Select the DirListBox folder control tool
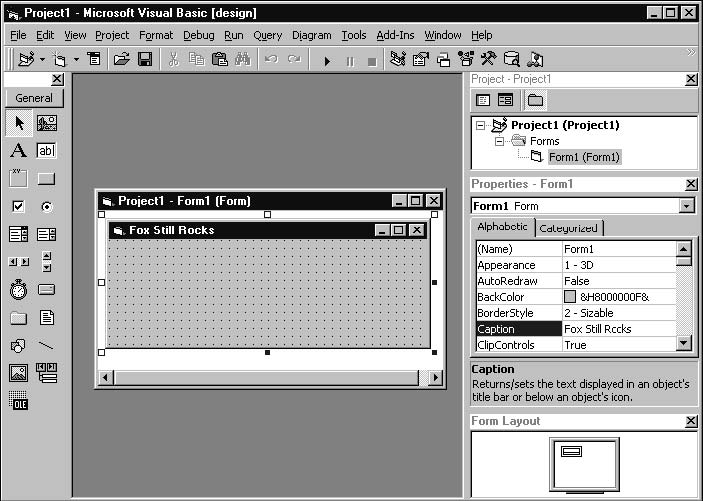 (18, 318)
